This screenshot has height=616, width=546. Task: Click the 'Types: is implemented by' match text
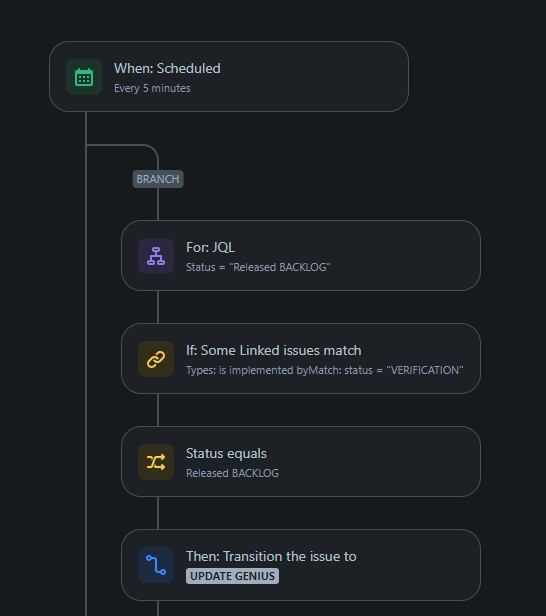pos(247,370)
